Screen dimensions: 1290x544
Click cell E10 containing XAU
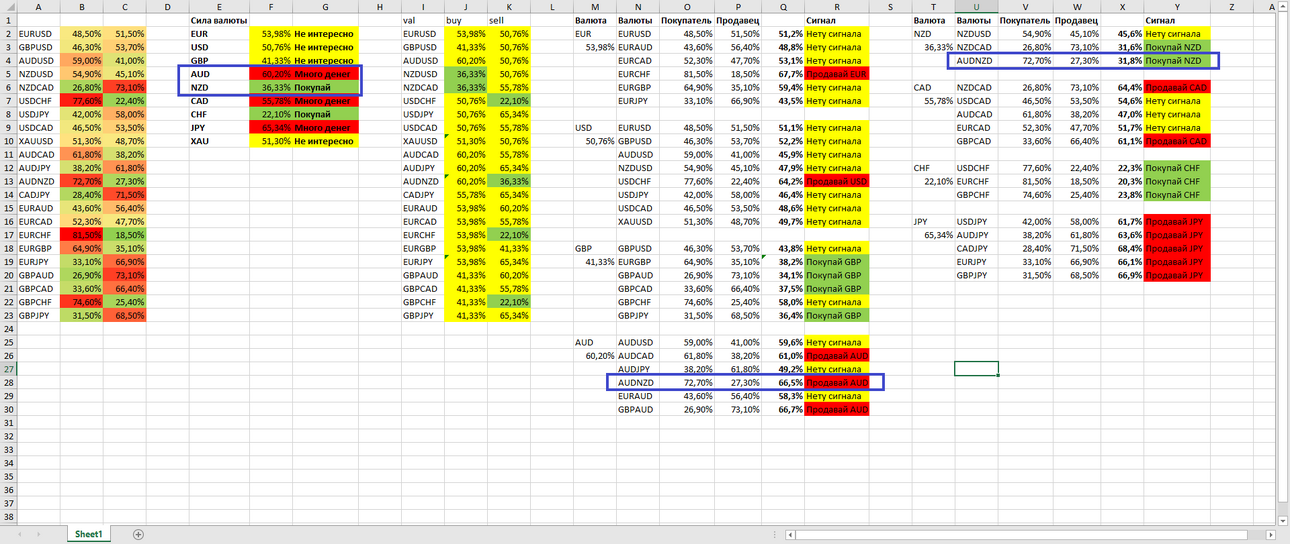click(x=219, y=141)
